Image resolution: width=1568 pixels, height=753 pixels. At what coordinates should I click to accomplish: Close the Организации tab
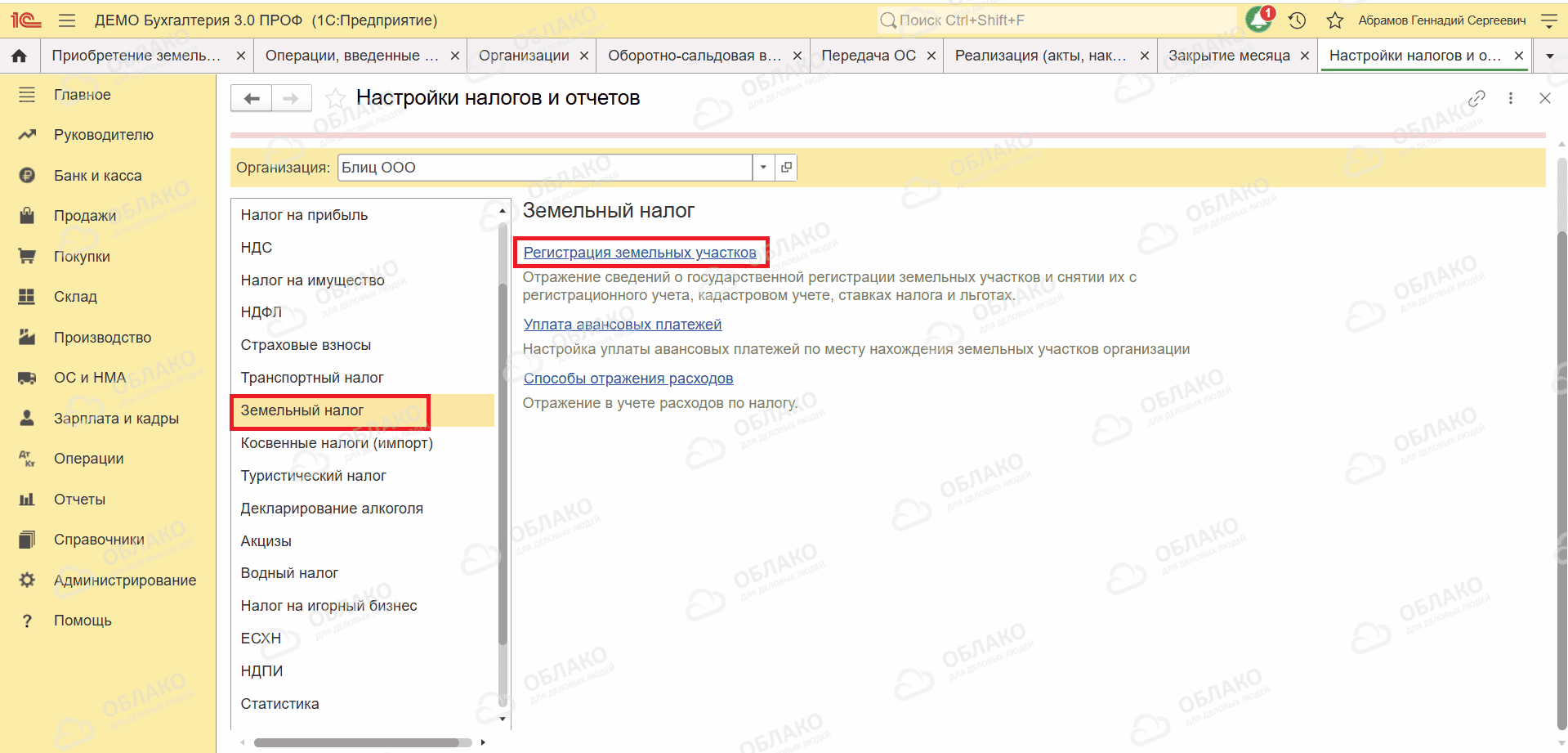pyautogui.click(x=584, y=56)
